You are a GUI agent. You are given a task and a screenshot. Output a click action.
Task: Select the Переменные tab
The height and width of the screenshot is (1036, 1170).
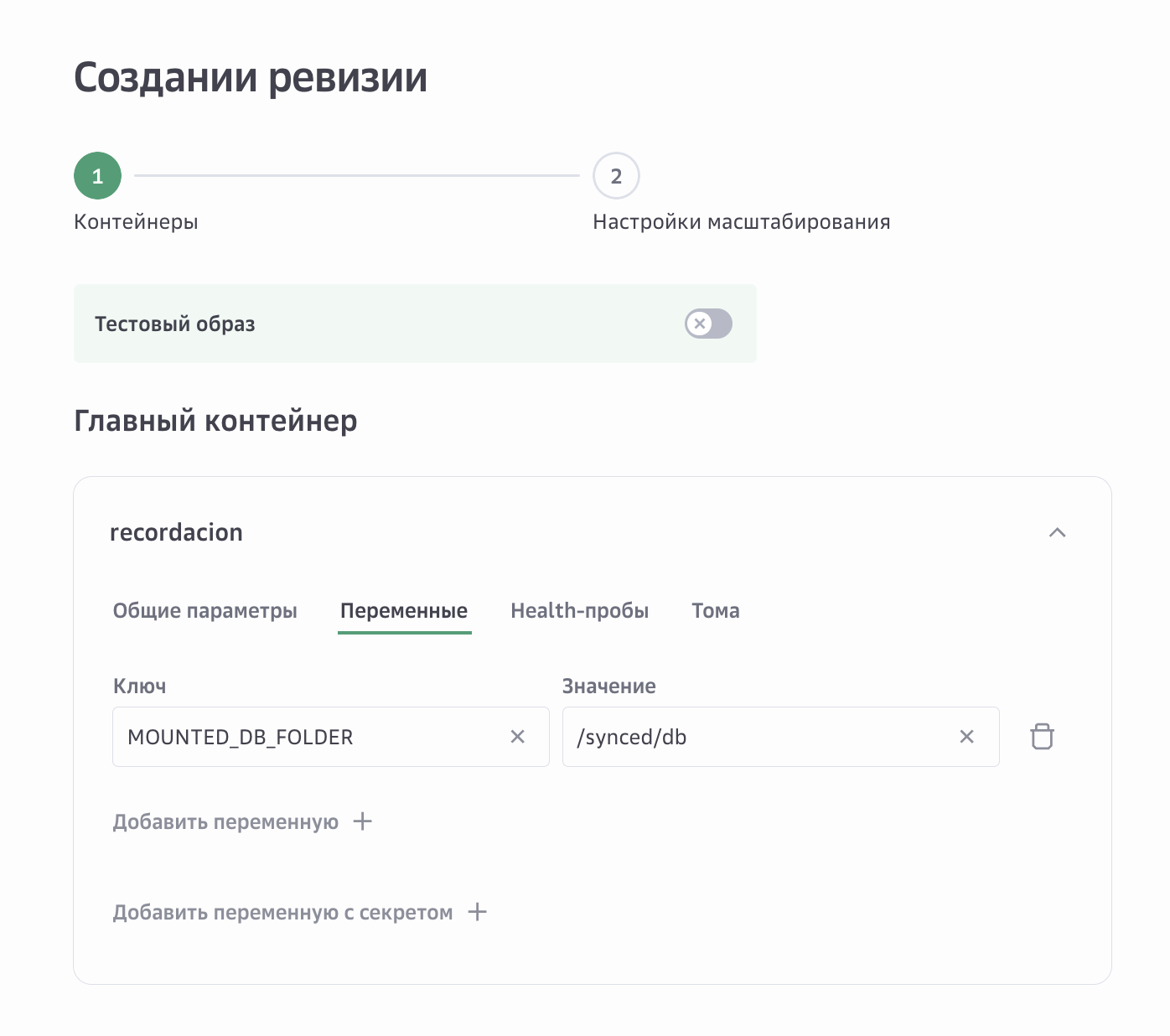click(404, 611)
